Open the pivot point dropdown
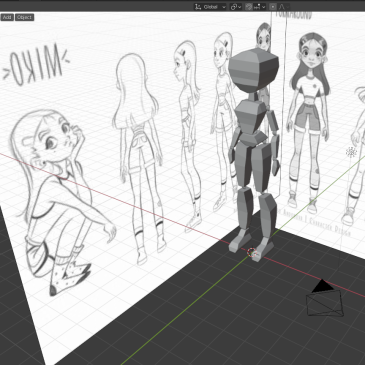This screenshot has height=365, width=365. [x=236, y=7]
